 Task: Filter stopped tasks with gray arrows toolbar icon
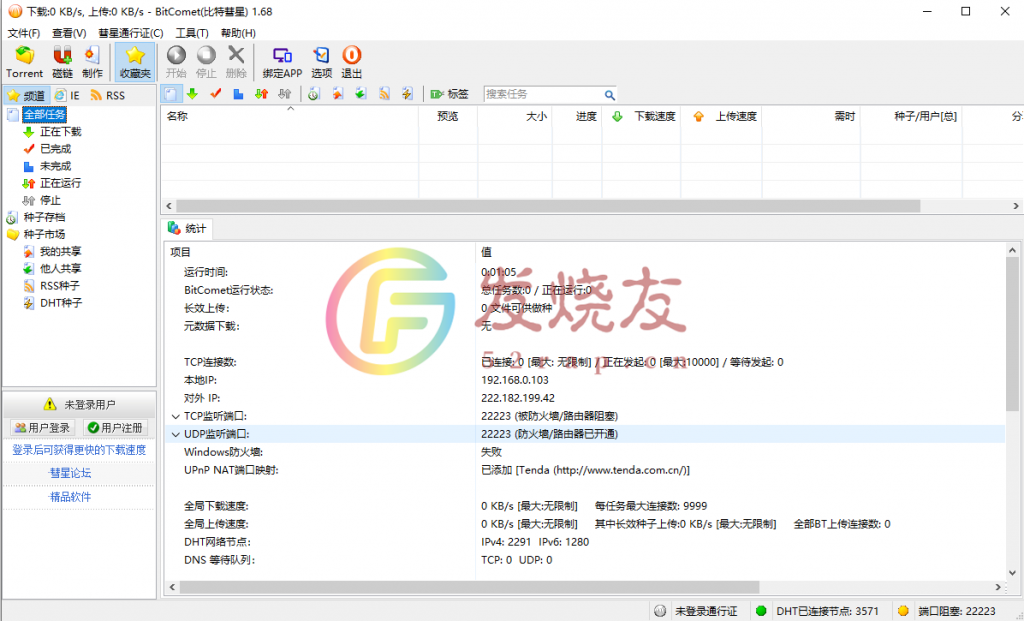click(285, 94)
